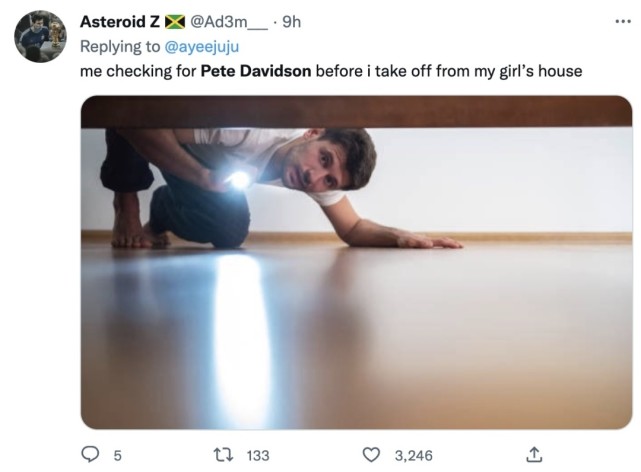Open the Asteroid Z display name
The width and height of the screenshot is (641, 472).
(x=119, y=22)
